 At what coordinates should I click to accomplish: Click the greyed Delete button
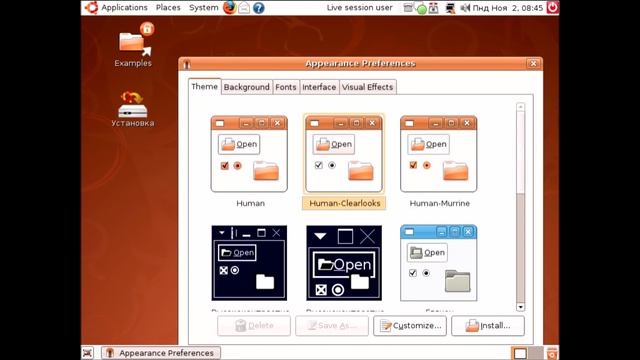(254, 326)
